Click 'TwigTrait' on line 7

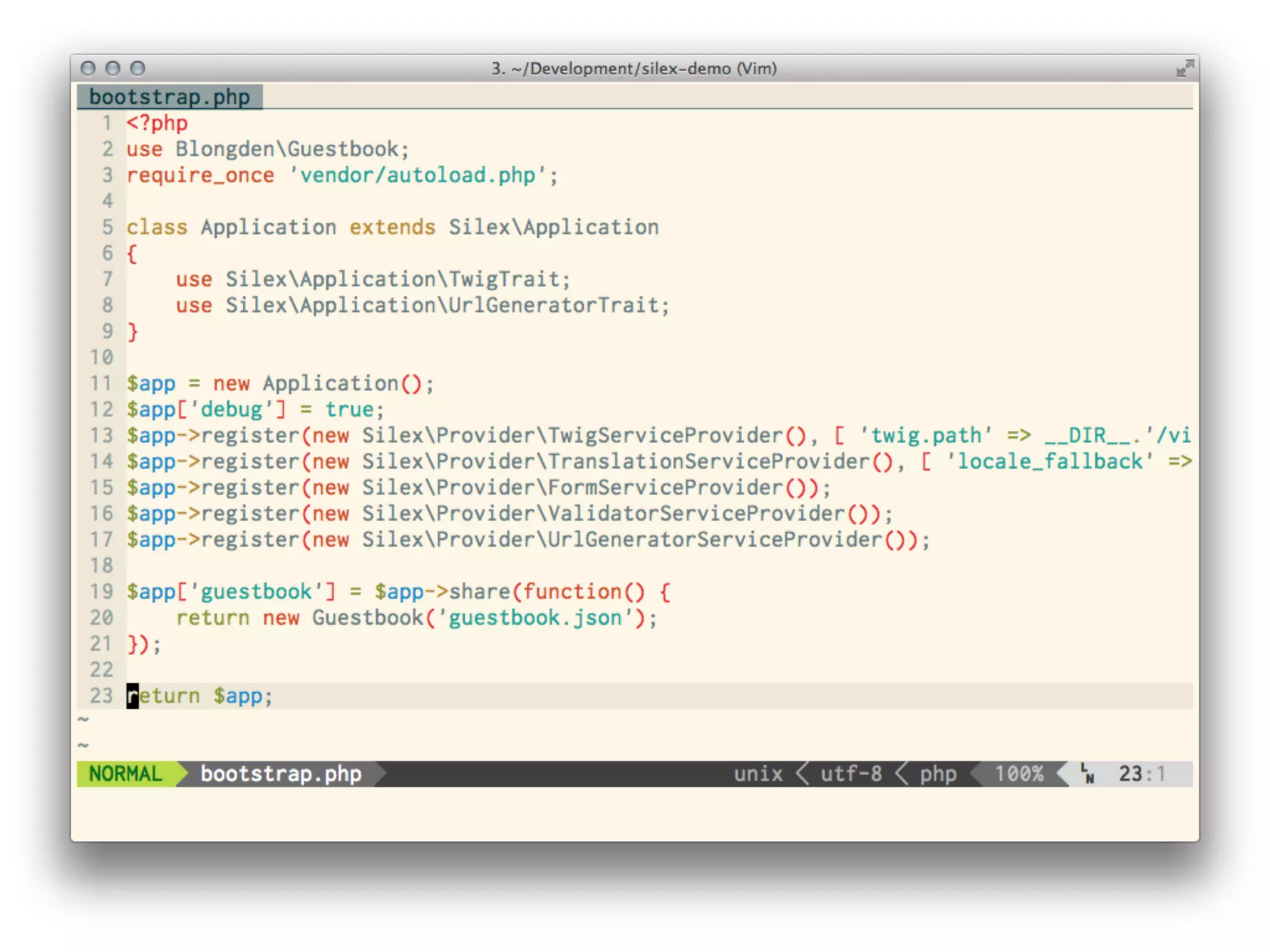pos(504,279)
